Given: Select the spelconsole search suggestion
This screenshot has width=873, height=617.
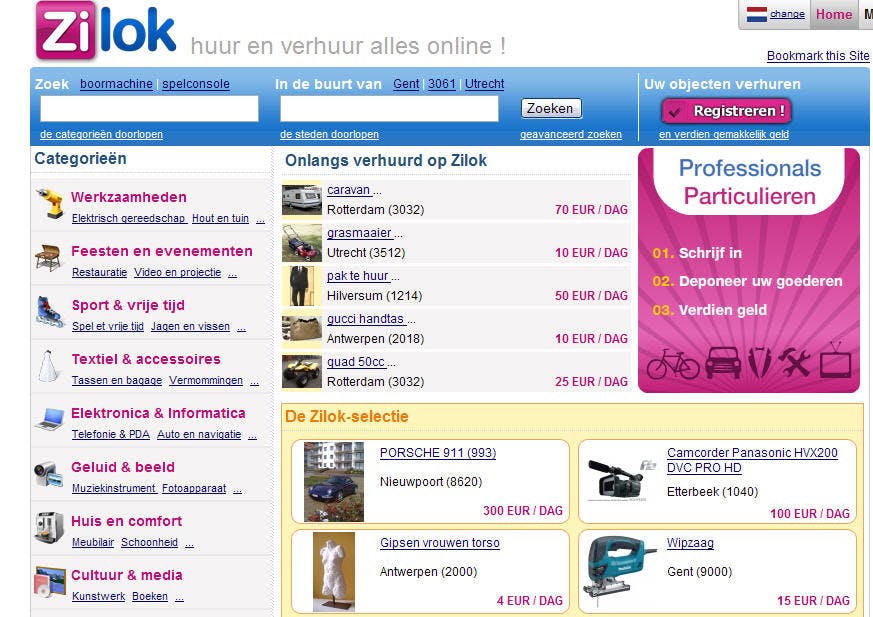Looking at the screenshot, I should (196, 84).
